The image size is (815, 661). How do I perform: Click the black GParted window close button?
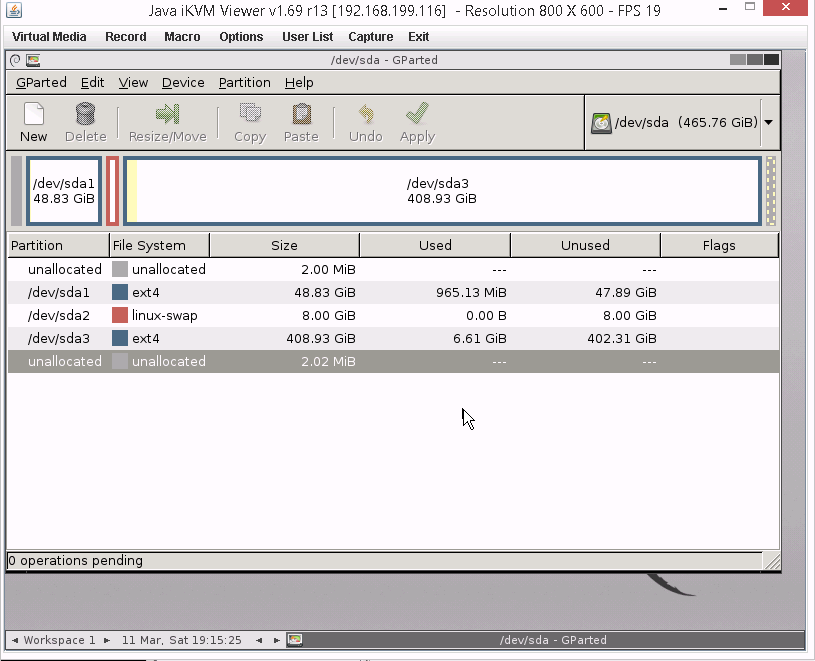[771, 60]
